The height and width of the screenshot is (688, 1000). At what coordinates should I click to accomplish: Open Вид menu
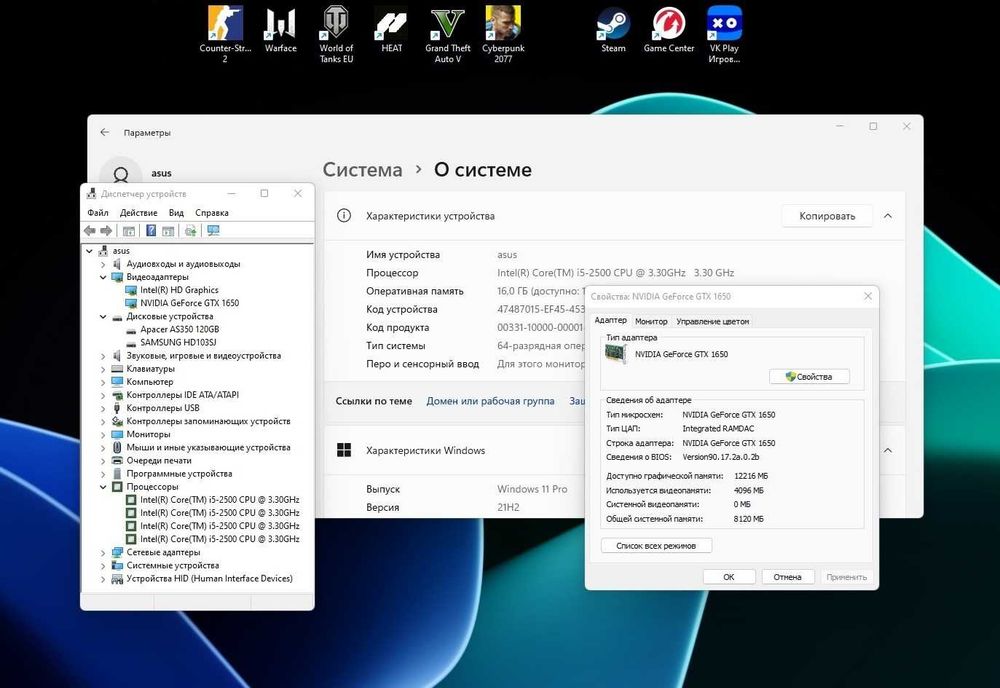[x=176, y=213]
